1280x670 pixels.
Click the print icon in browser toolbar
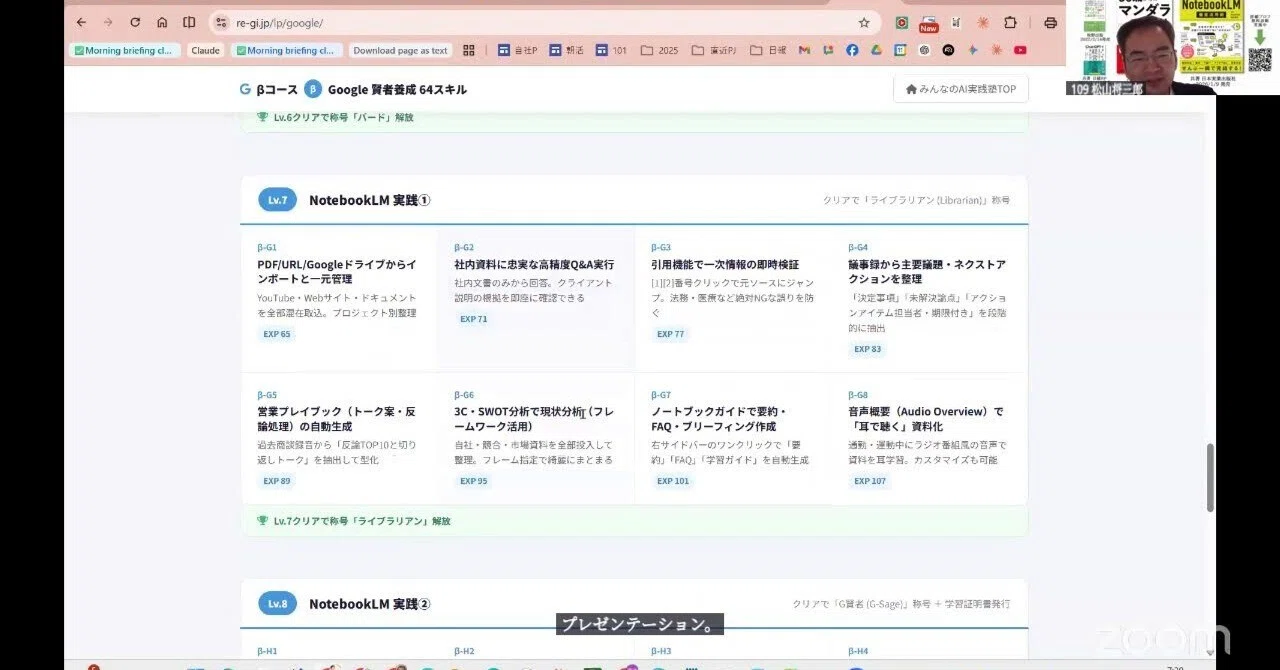pyautogui.click(x=1050, y=22)
